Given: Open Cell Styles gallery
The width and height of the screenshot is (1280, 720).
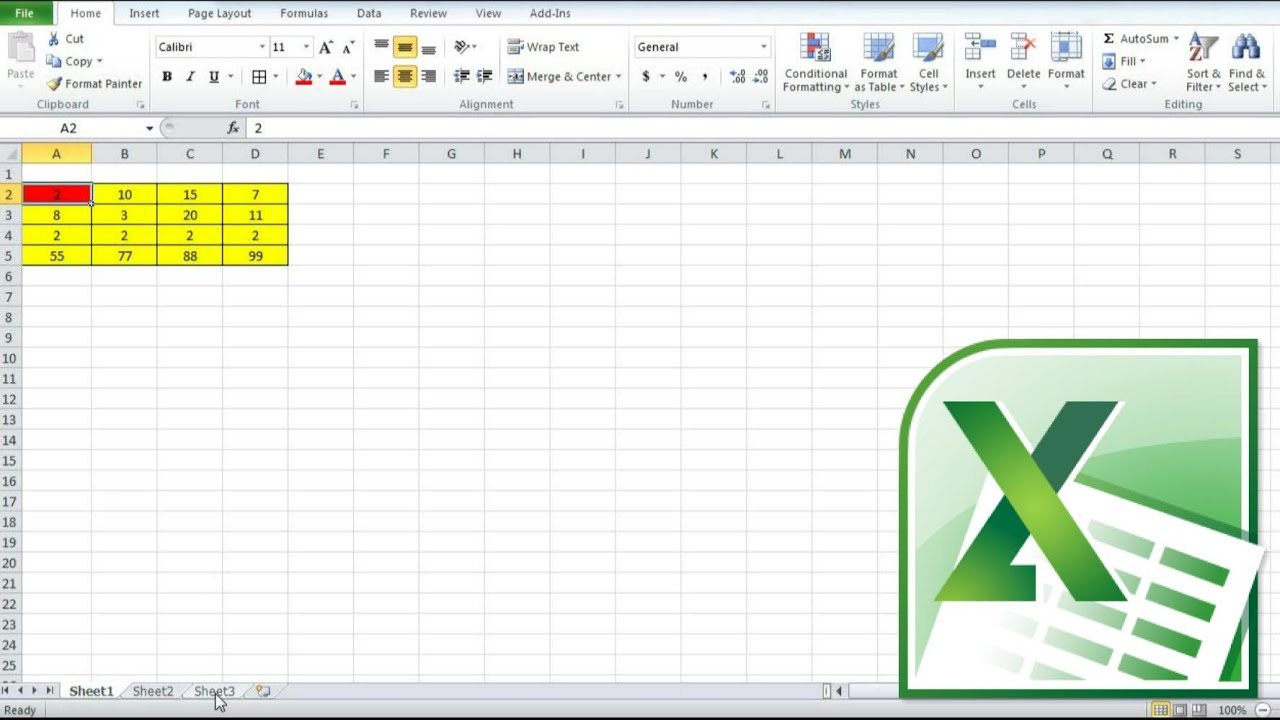Looking at the screenshot, I should point(929,63).
